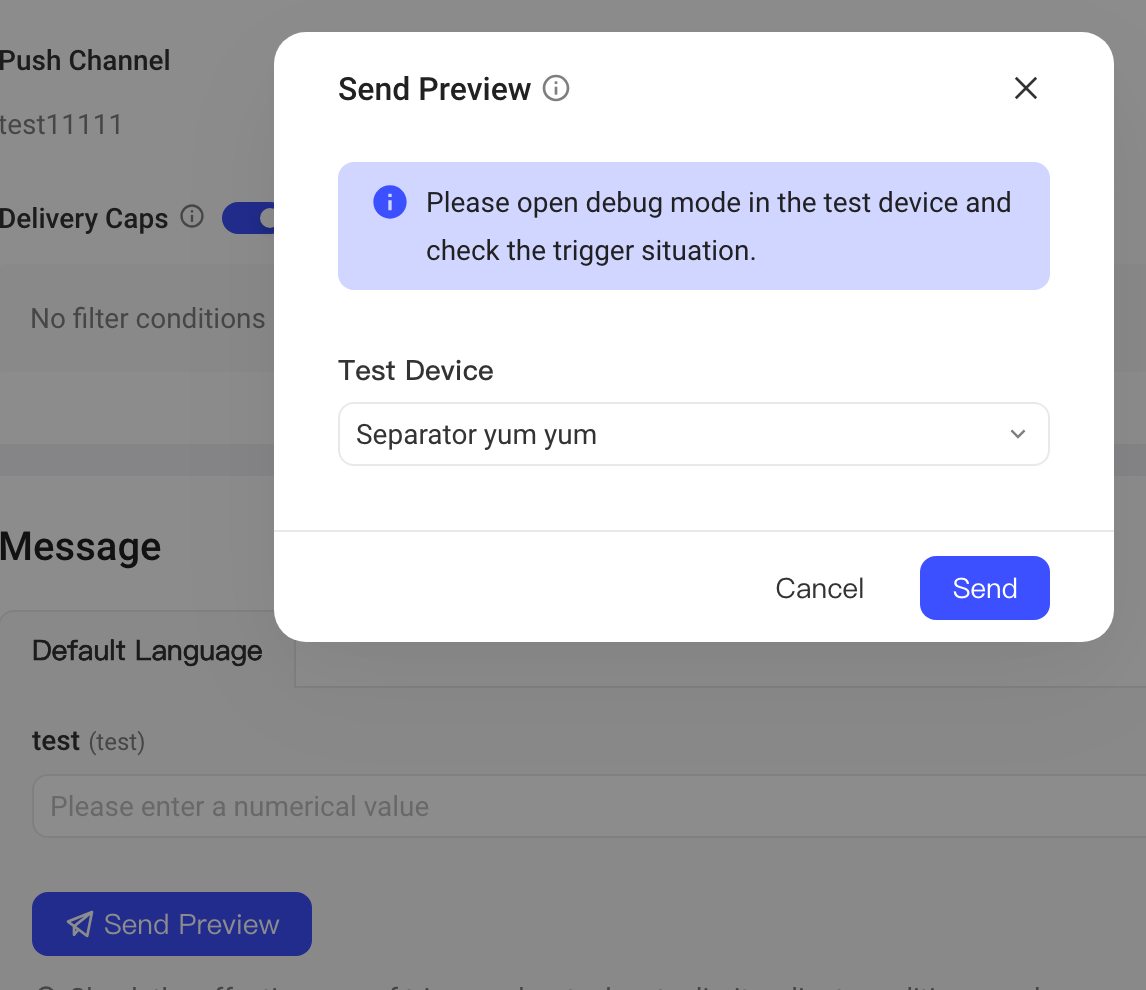Open the Test Device dropdown
Screen dimensions: 1146x990
pyautogui.click(x=694, y=434)
